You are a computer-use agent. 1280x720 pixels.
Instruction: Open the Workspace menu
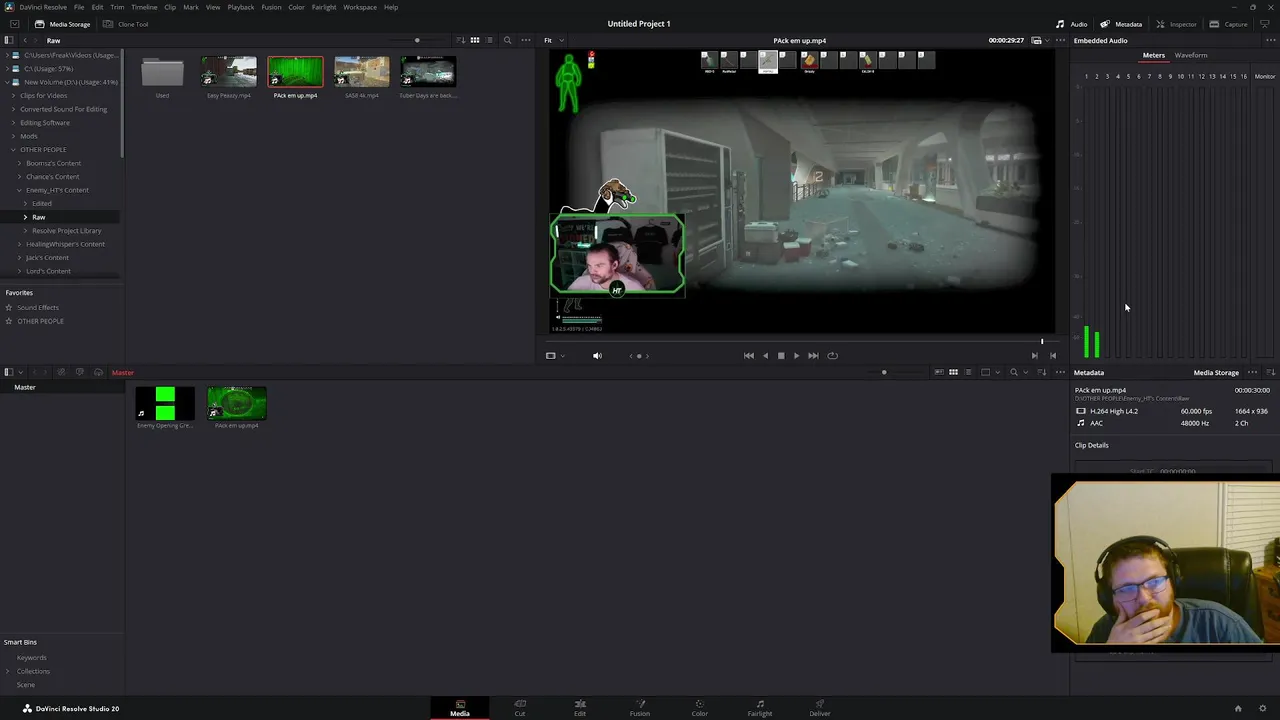pos(360,7)
